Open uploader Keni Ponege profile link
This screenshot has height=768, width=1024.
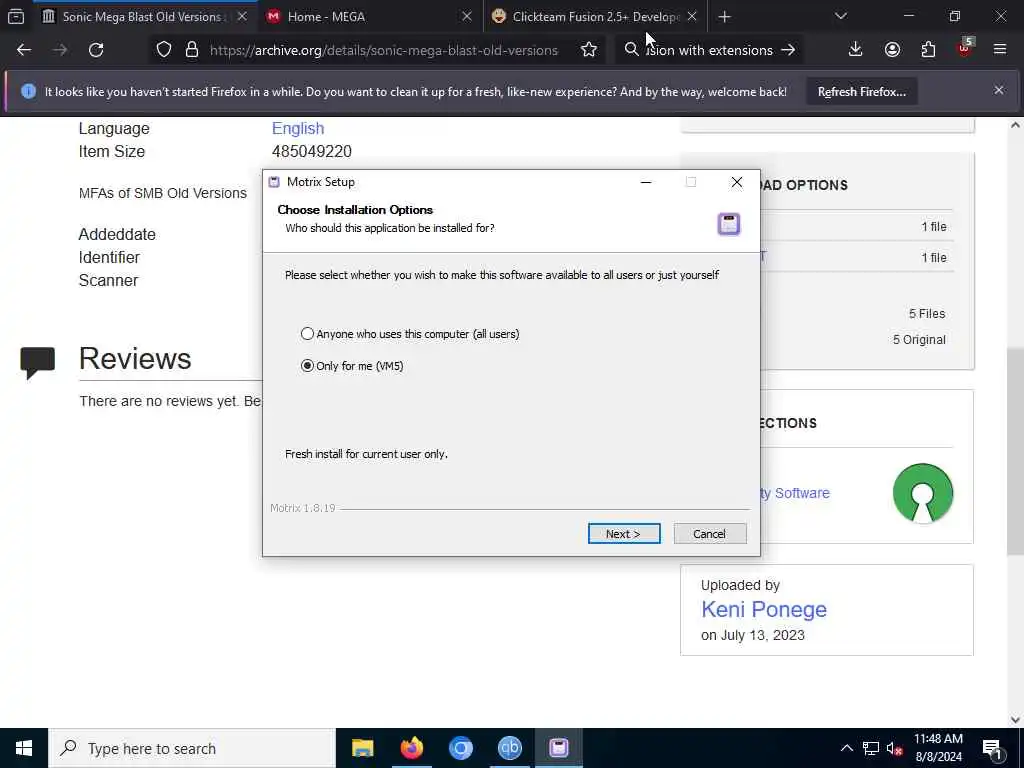tap(764, 609)
